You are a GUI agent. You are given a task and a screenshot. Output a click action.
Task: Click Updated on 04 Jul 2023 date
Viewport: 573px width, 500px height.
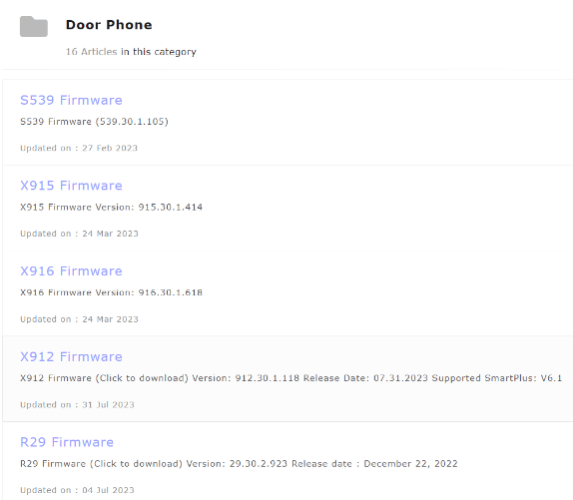coord(77,490)
